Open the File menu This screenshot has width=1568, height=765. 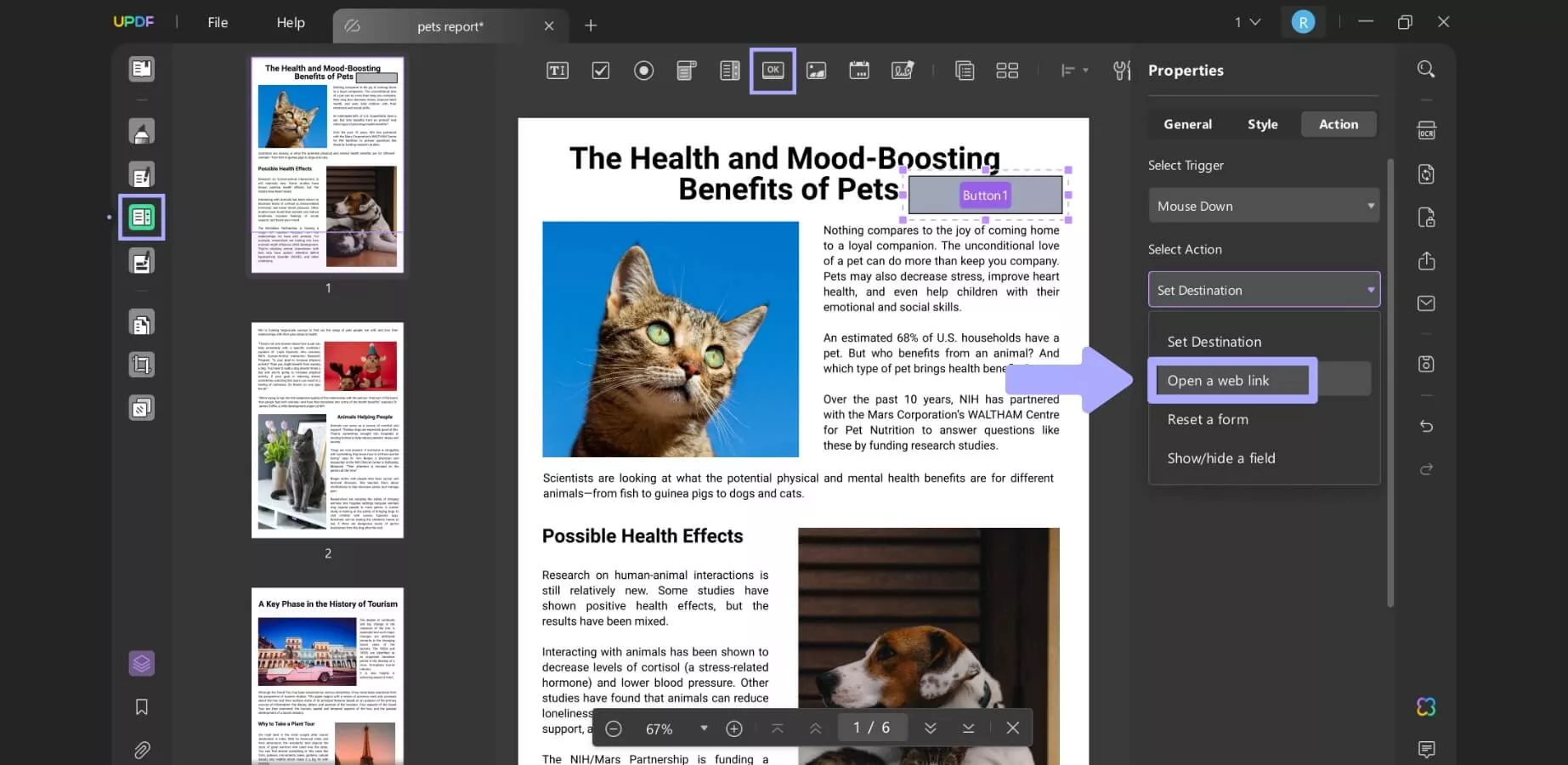(218, 23)
